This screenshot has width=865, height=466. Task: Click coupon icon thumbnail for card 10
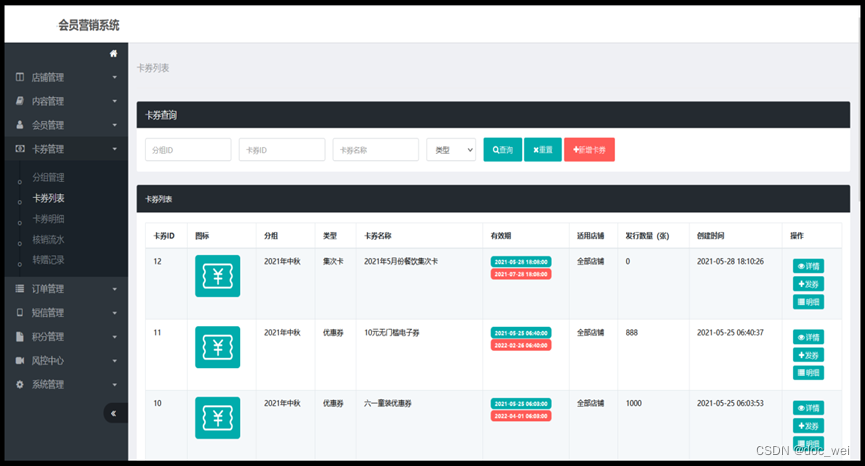[x=217, y=418]
